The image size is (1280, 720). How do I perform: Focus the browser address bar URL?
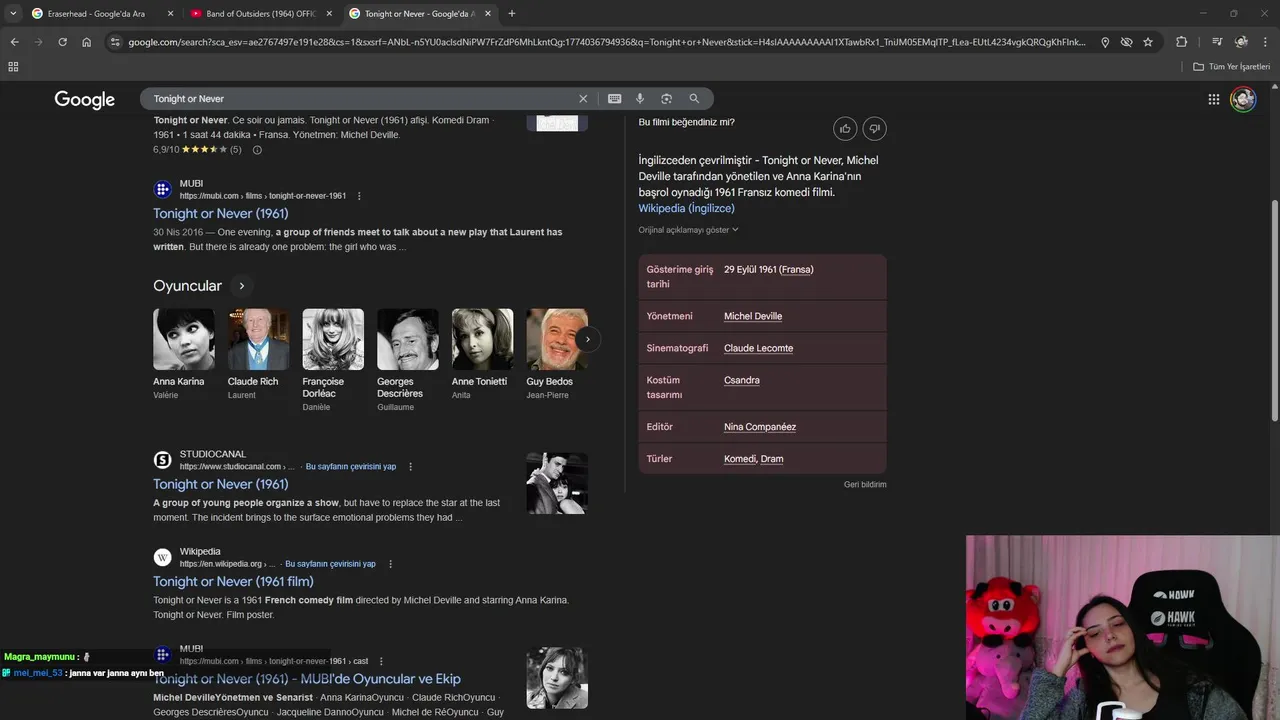pyautogui.click(x=606, y=42)
